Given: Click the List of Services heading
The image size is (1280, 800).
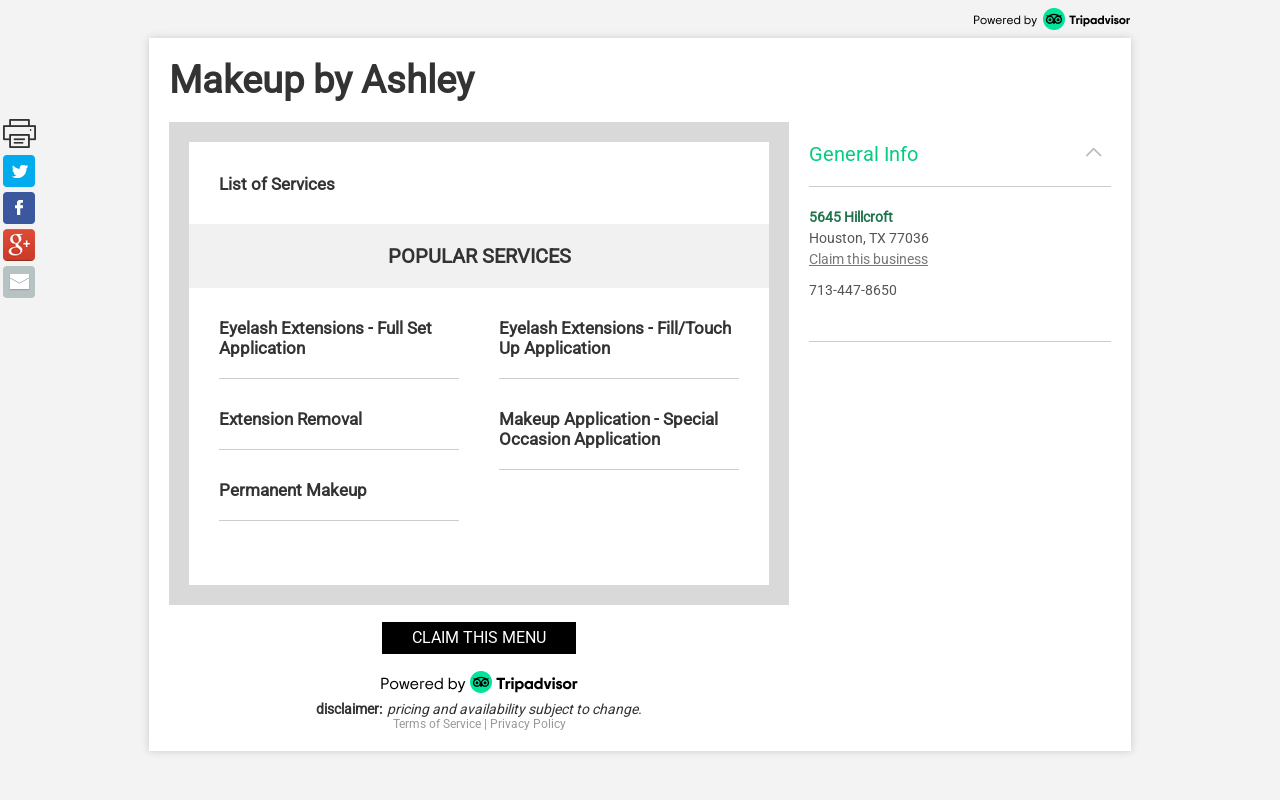Looking at the screenshot, I should pyautogui.click(x=277, y=184).
